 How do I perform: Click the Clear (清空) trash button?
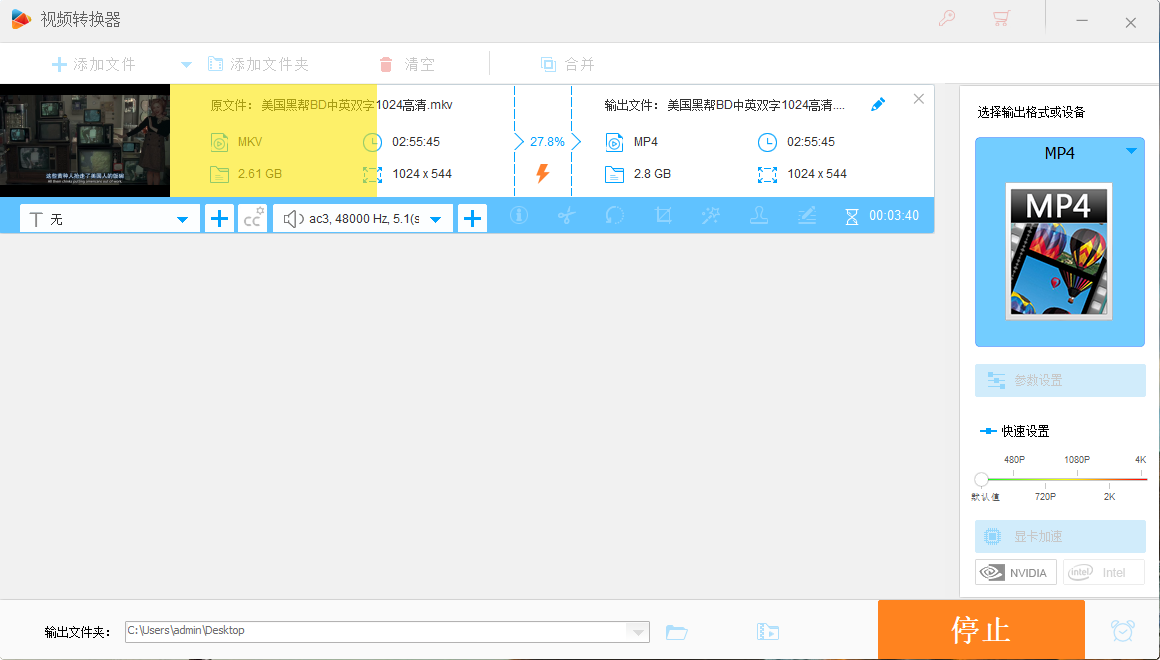(x=407, y=64)
